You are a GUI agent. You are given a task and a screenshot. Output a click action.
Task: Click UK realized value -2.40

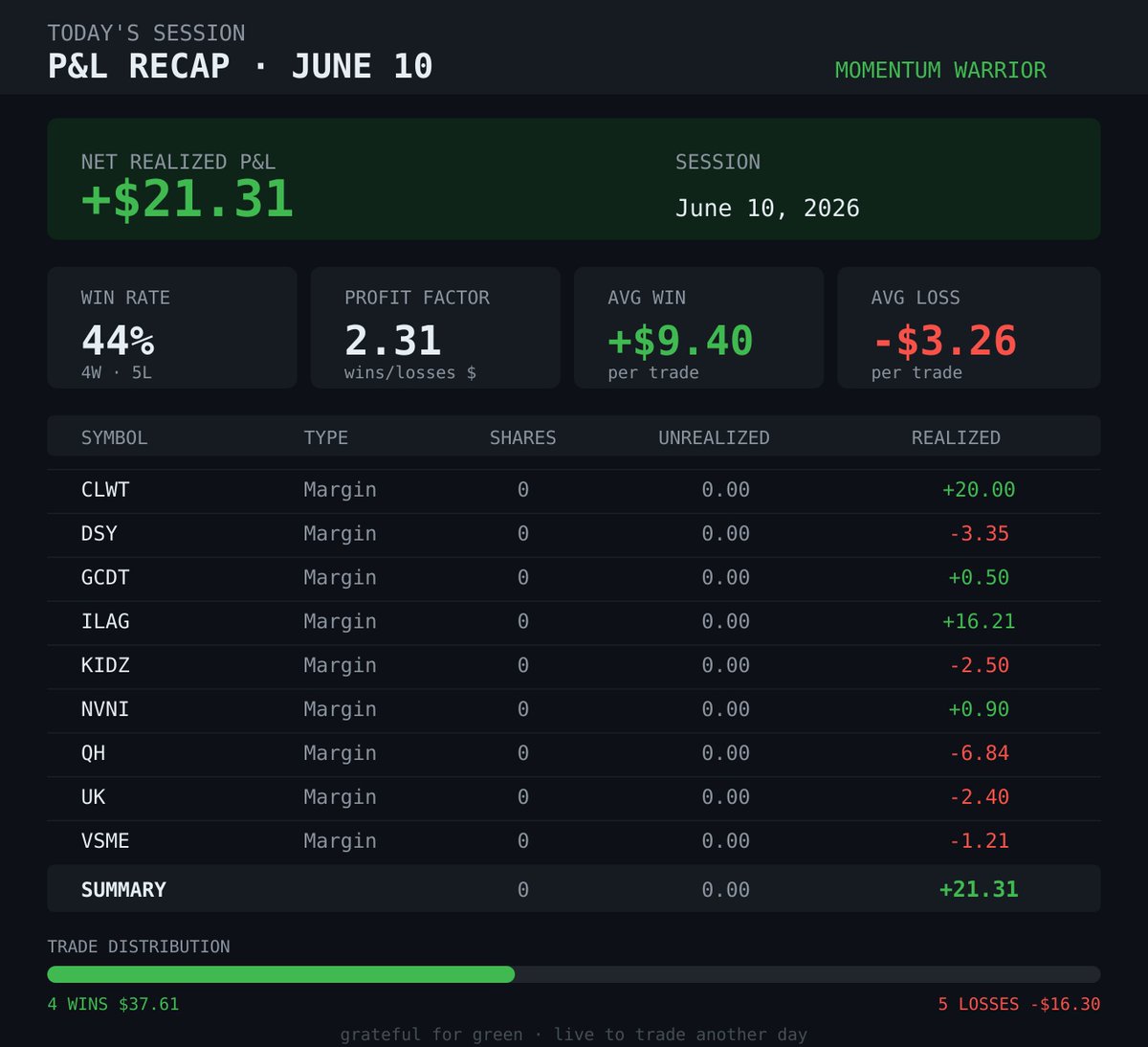[x=980, y=797]
